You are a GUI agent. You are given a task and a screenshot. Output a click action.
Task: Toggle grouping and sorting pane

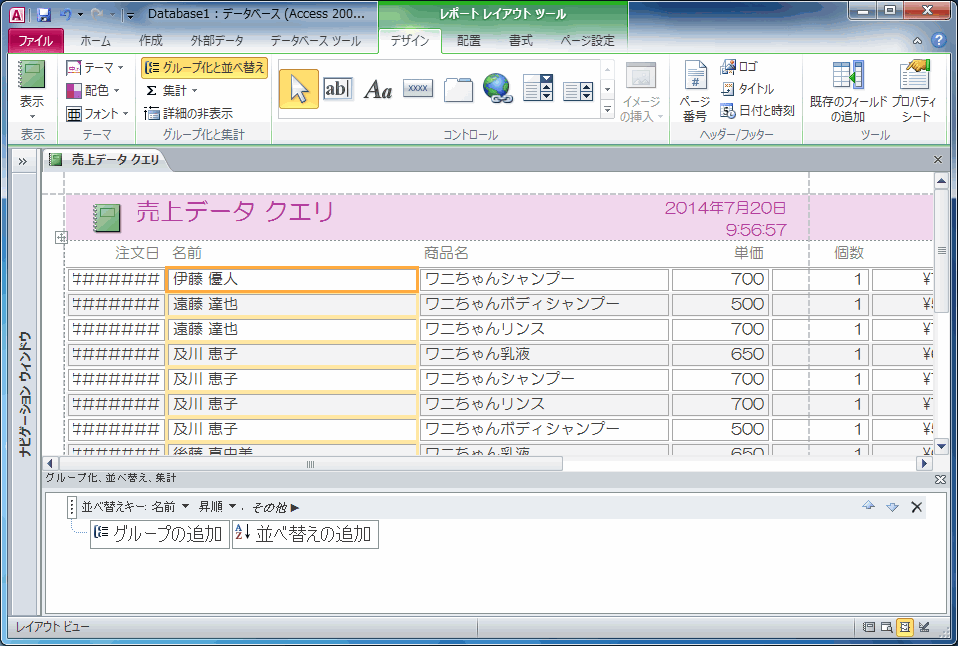205,68
